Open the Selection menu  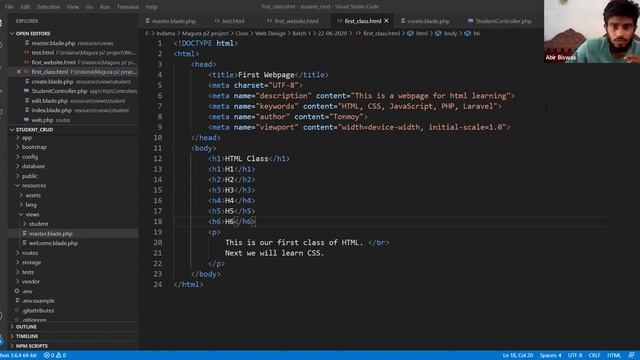click(x=48, y=7)
